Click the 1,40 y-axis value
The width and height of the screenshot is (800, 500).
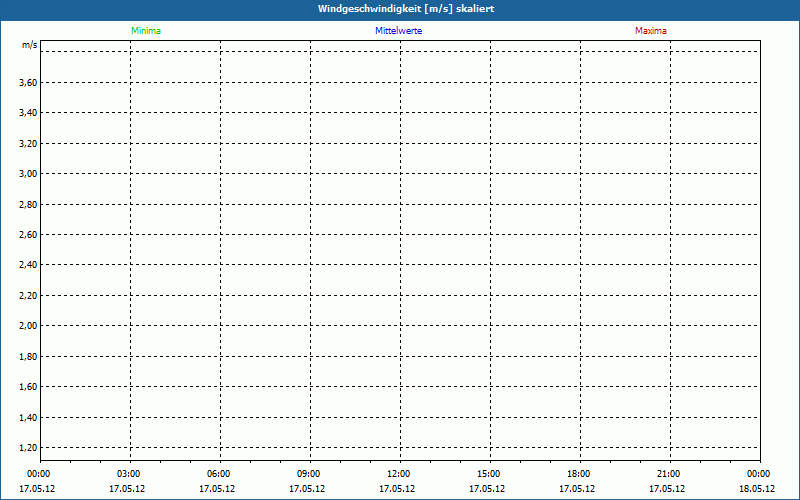[x=28, y=417]
